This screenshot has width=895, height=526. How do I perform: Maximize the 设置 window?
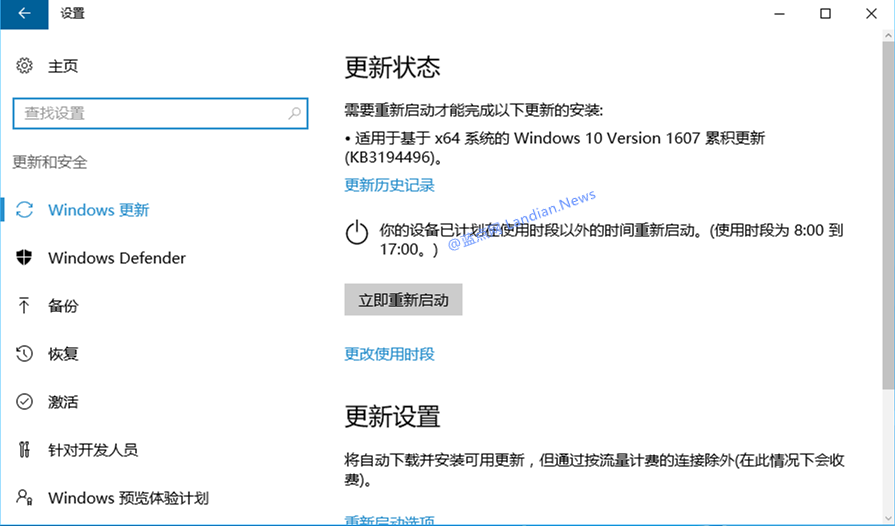pyautogui.click(x=825, y=14)
